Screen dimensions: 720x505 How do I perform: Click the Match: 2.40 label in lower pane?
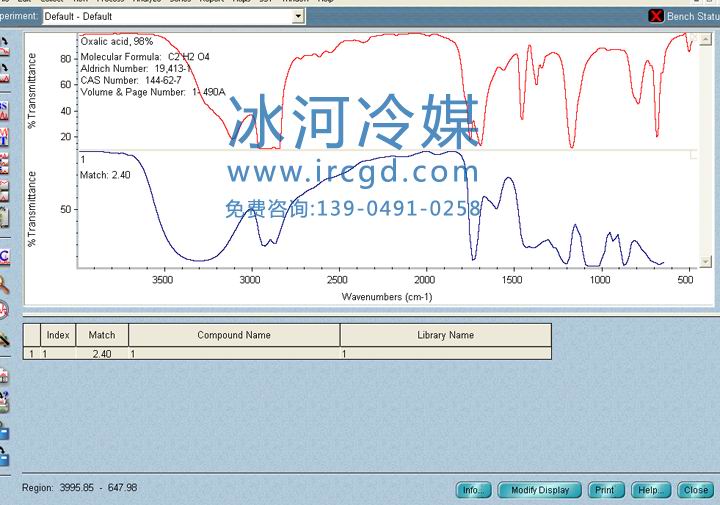click(105, 175)
